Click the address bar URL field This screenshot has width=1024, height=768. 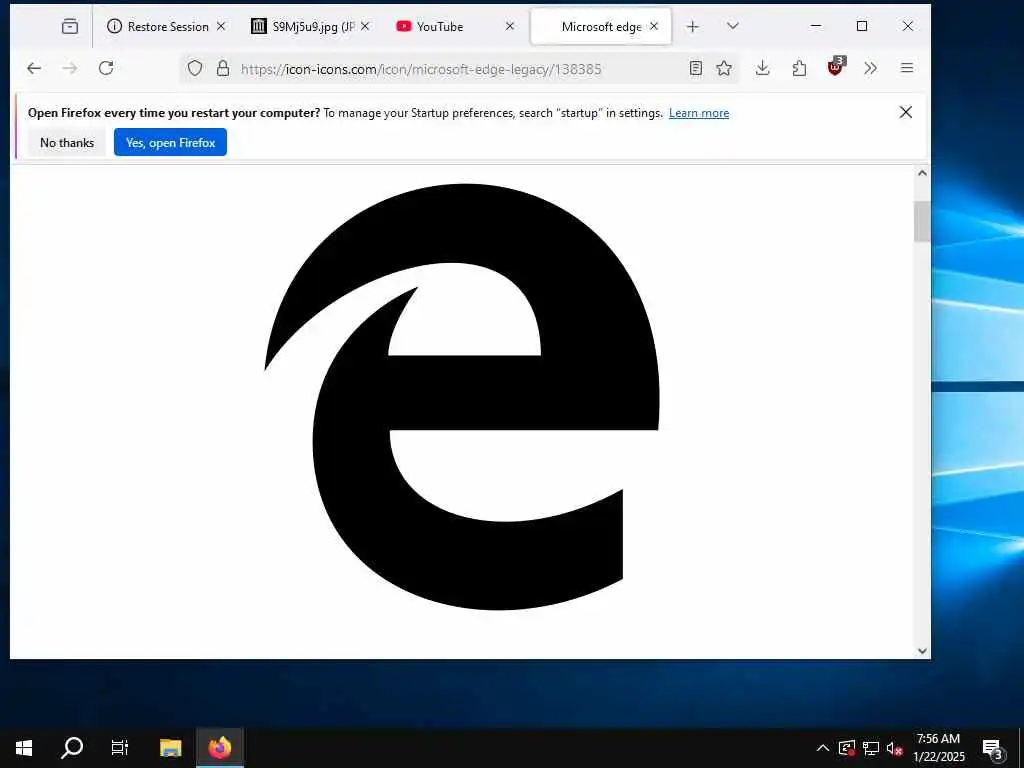click(457, 69)
